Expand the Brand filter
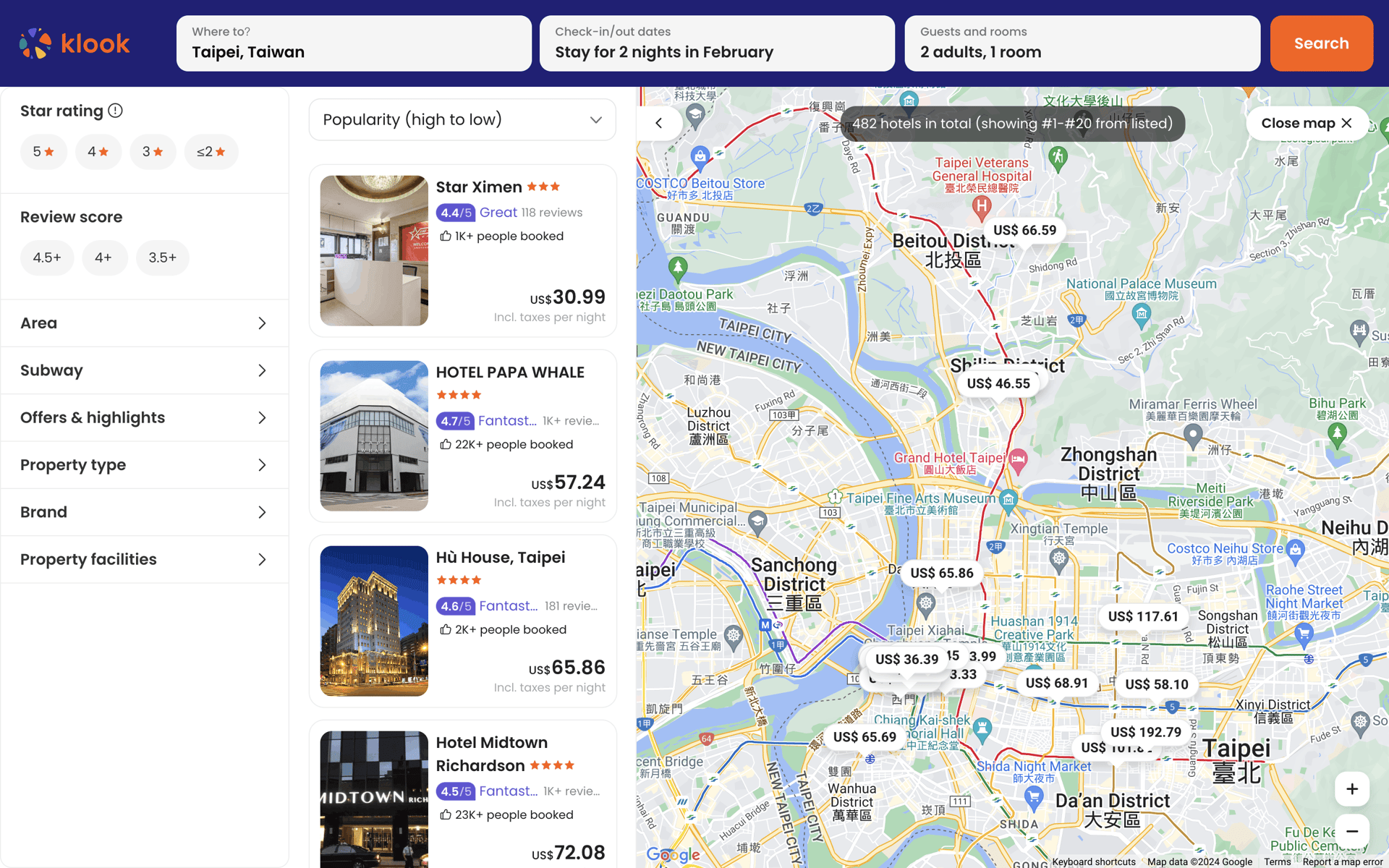The image size is (1389, 868). (x=145, y=512)
